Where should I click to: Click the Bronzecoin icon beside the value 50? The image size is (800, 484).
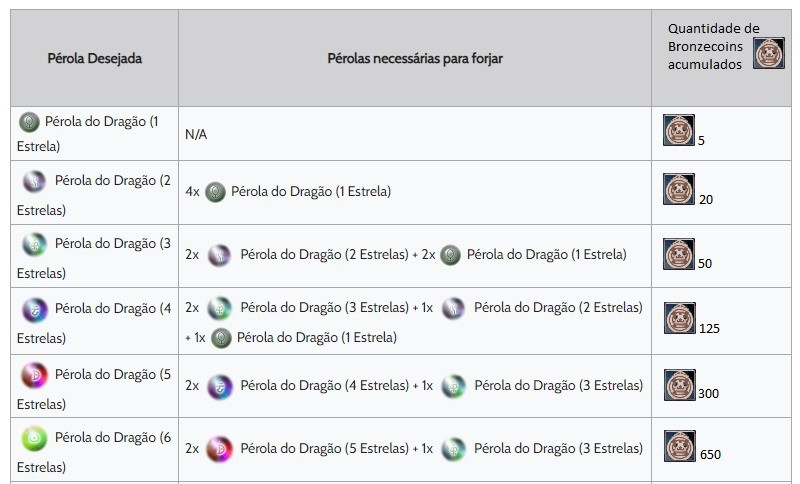tap(679, 253)
